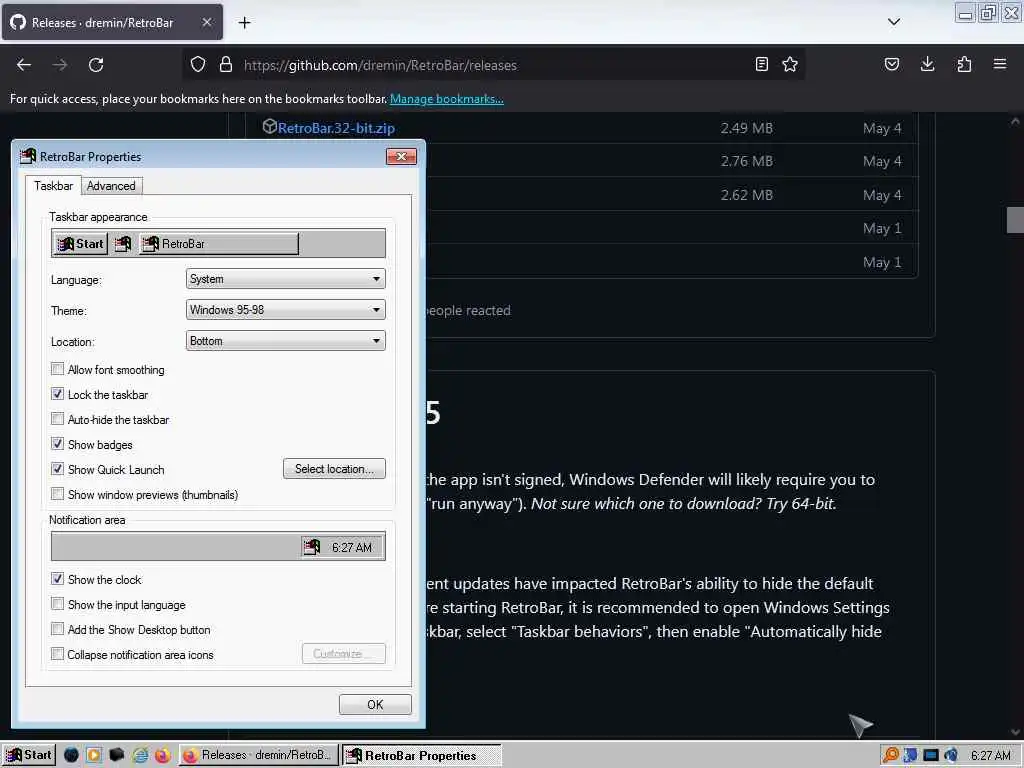The image size is (1024, 768).
Task: Switch to the Taskbar tab
Action: click(54, 186)
